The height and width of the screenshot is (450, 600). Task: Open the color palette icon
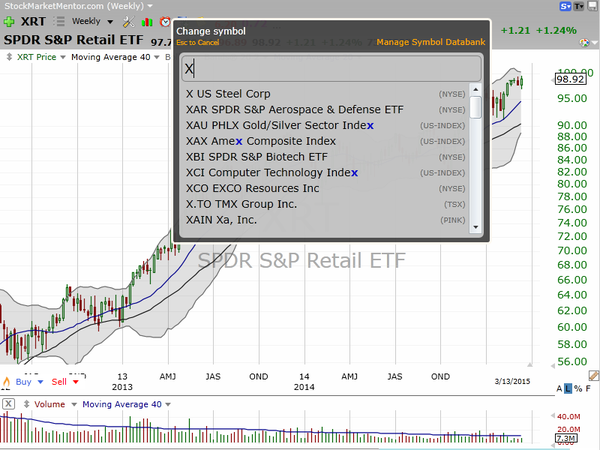pos(584,42)
